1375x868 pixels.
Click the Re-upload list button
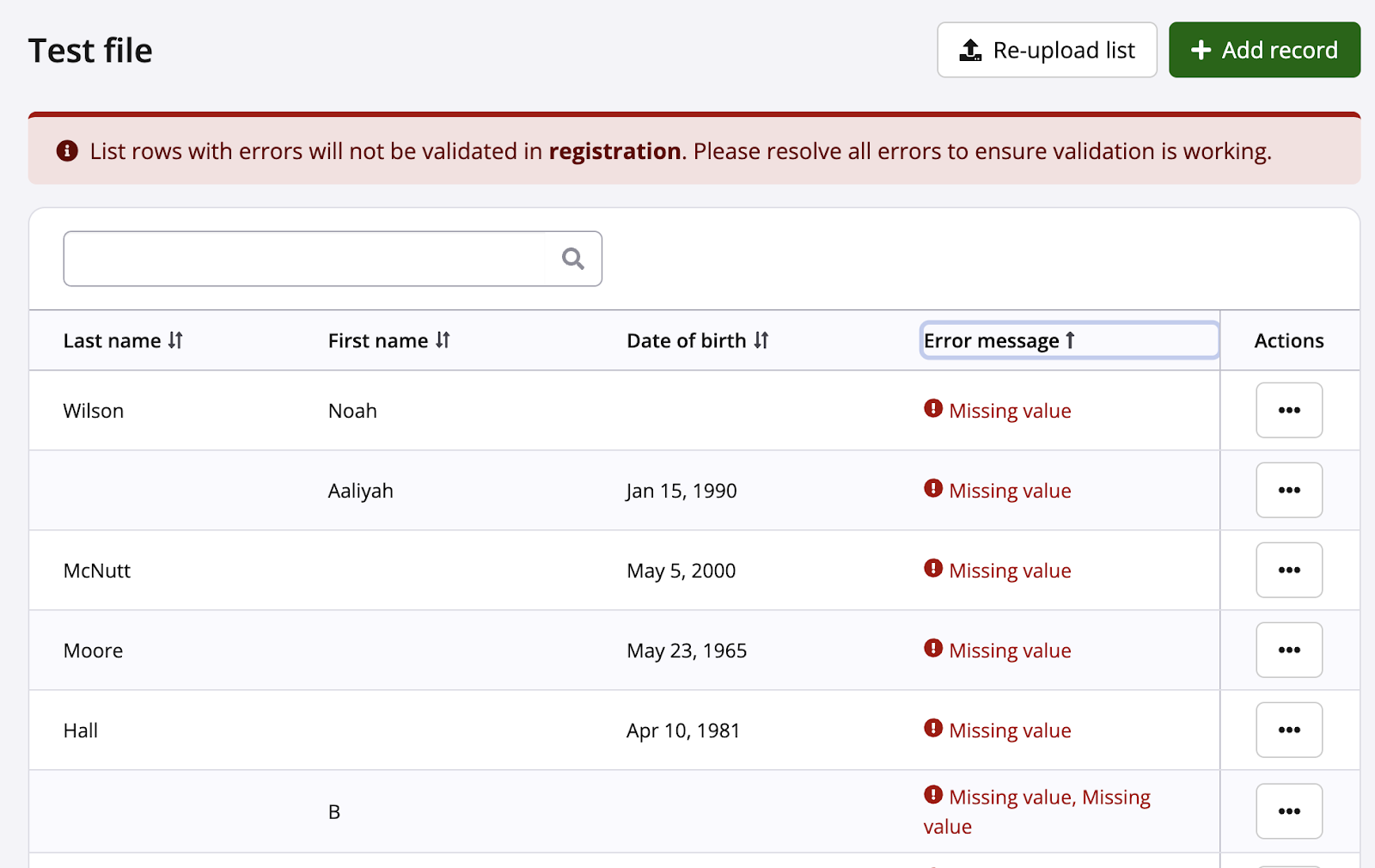pos(1047,51)
